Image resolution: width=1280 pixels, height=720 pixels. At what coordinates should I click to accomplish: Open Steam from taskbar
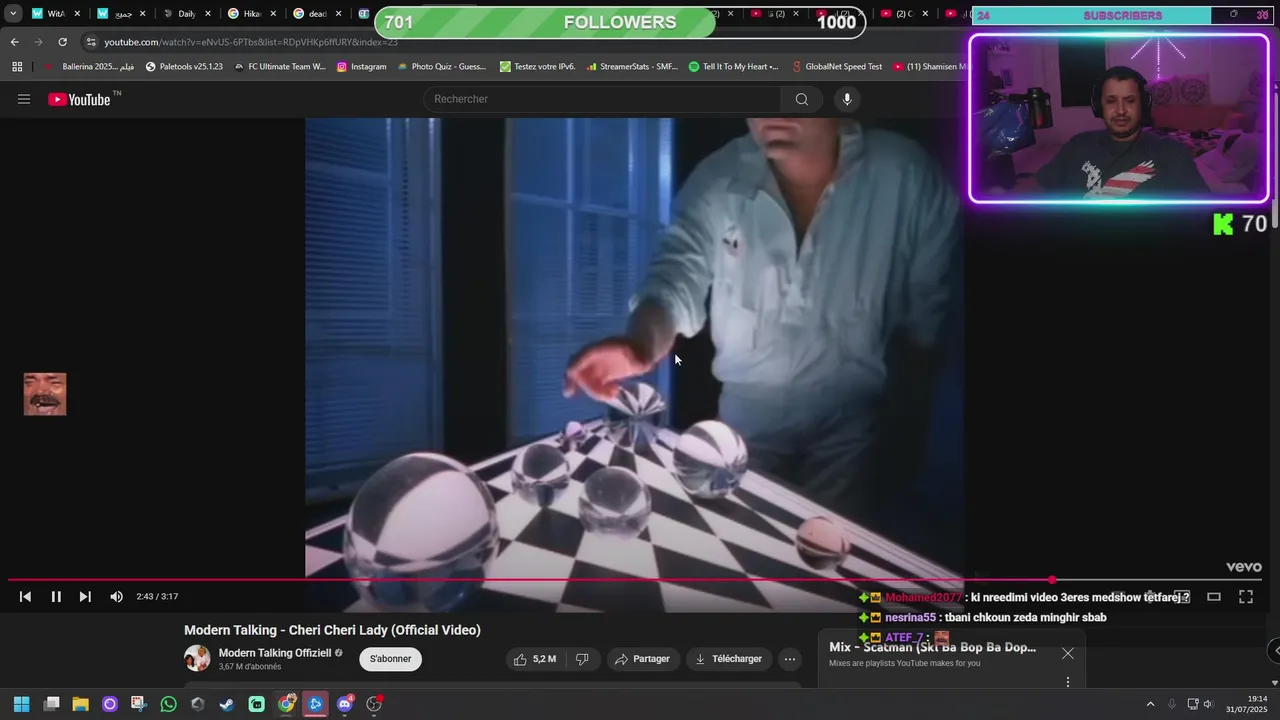click(x=227, y=704)
